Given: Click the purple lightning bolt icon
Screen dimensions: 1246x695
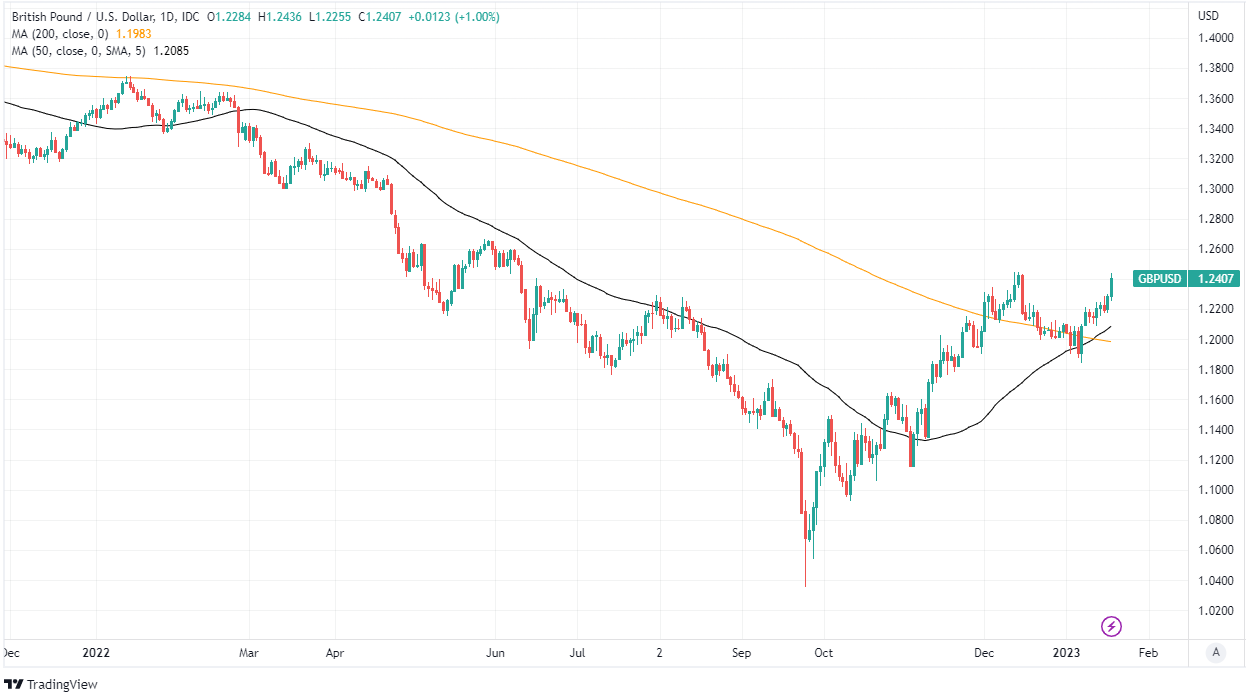Looking at the screenshot, I should 1111,627.
